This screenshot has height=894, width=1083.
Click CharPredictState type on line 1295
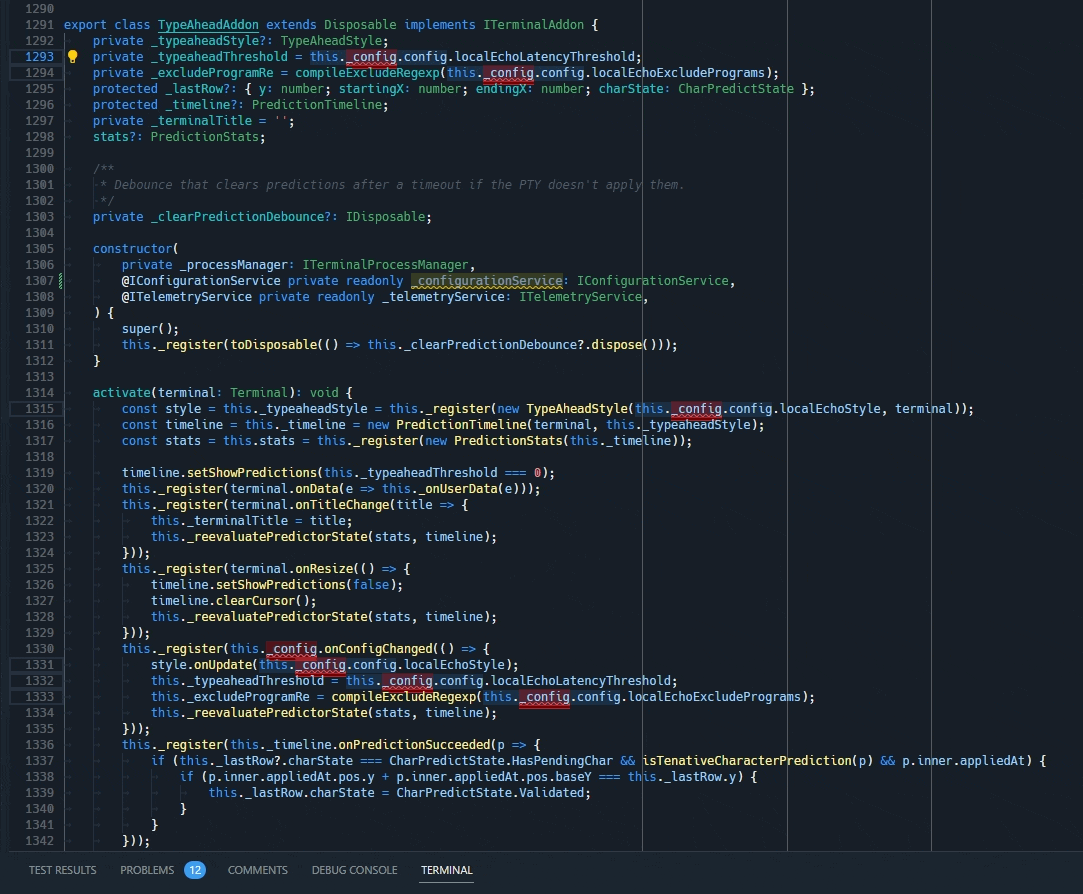tap(736, 88)
